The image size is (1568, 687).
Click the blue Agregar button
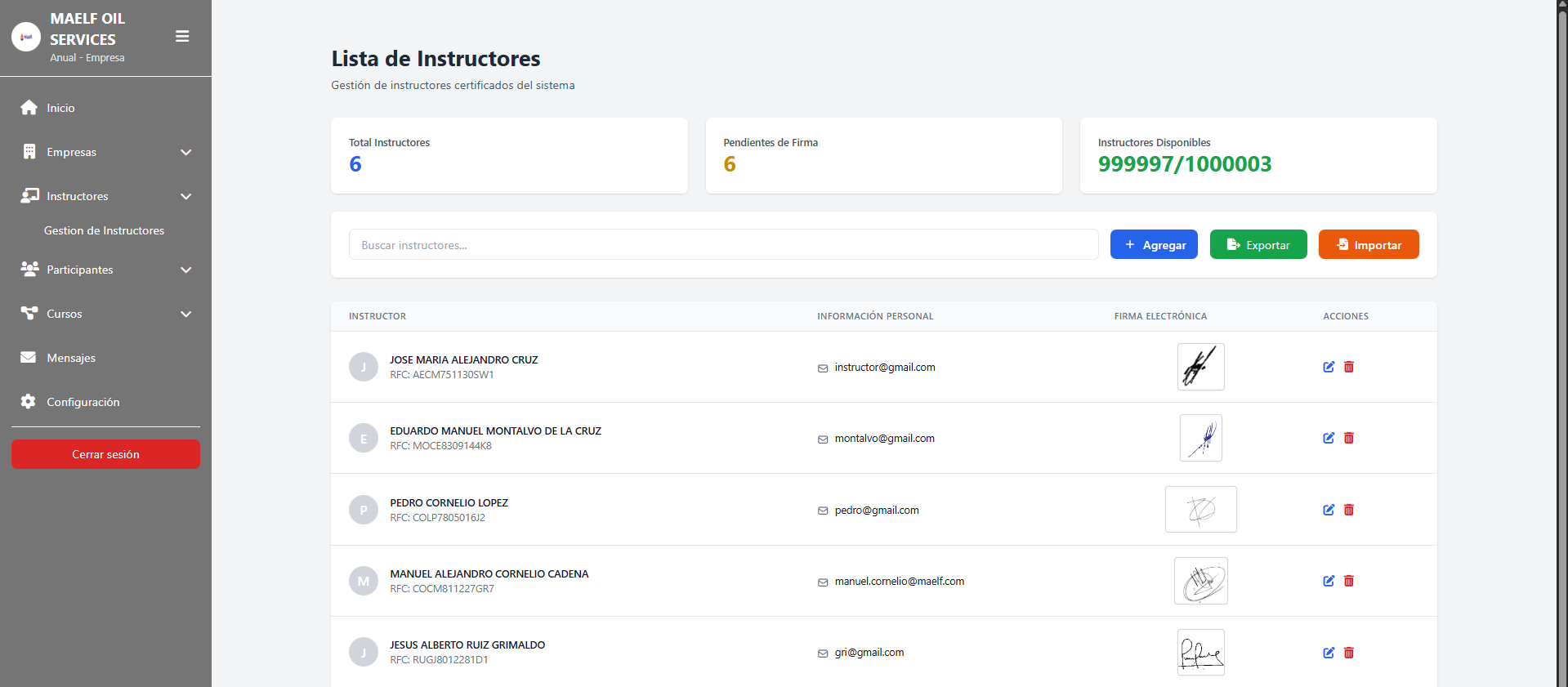point(1154,245)
